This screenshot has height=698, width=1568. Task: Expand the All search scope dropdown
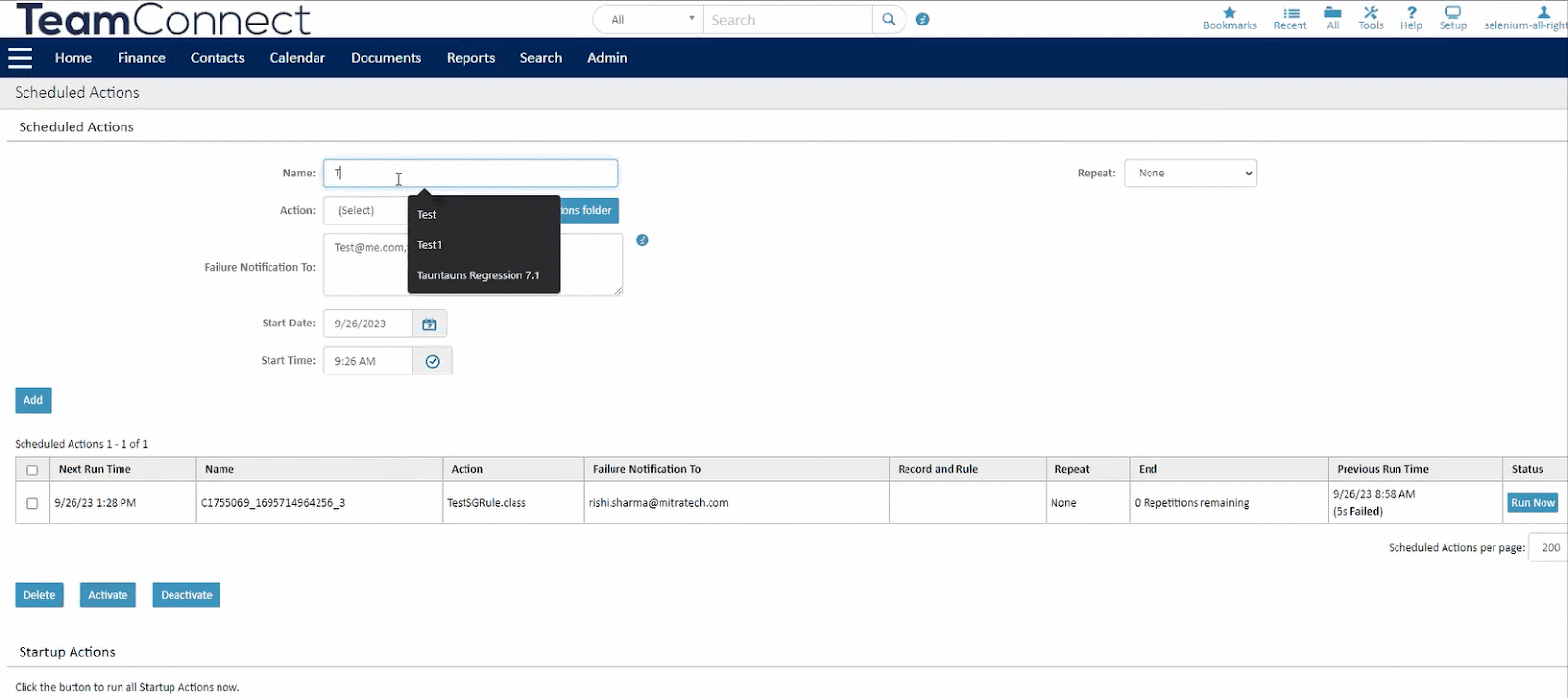648,20
